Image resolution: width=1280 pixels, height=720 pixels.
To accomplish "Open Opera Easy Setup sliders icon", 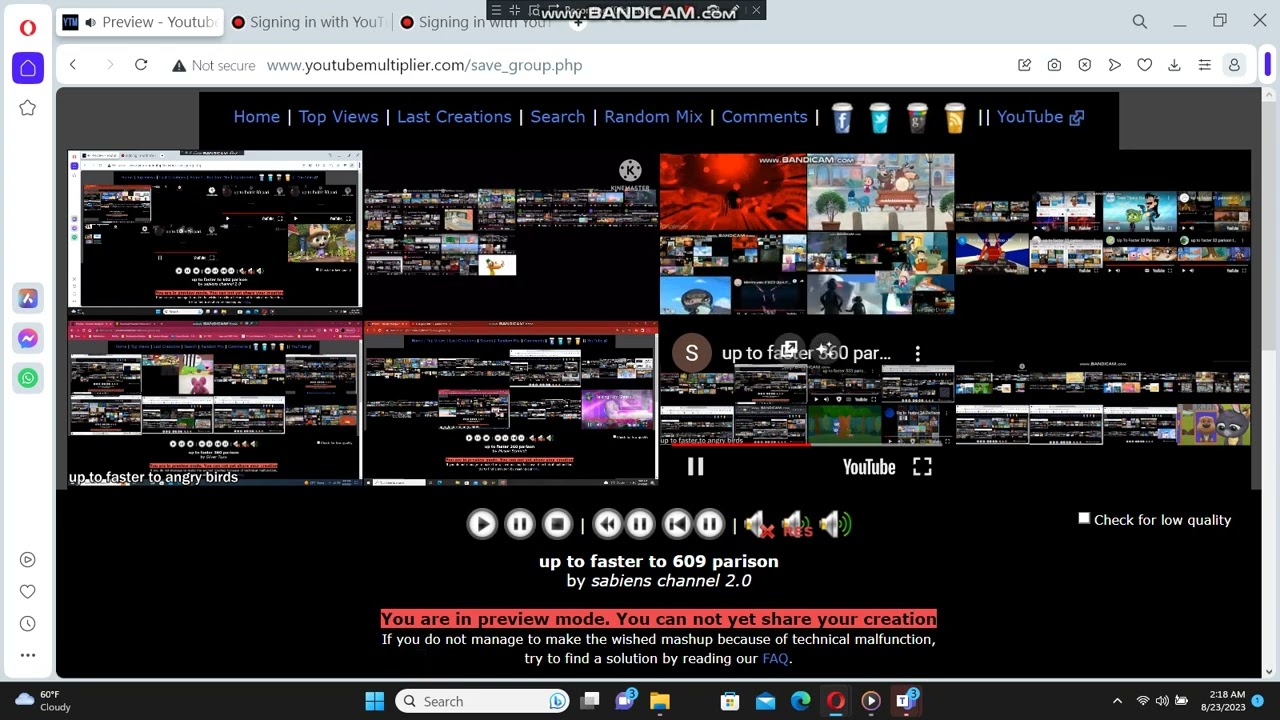I will click(1204, 65).
